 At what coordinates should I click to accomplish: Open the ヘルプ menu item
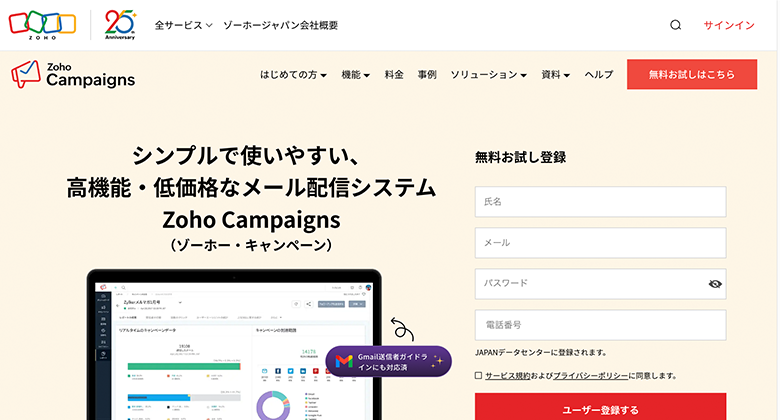pos(599,75)
